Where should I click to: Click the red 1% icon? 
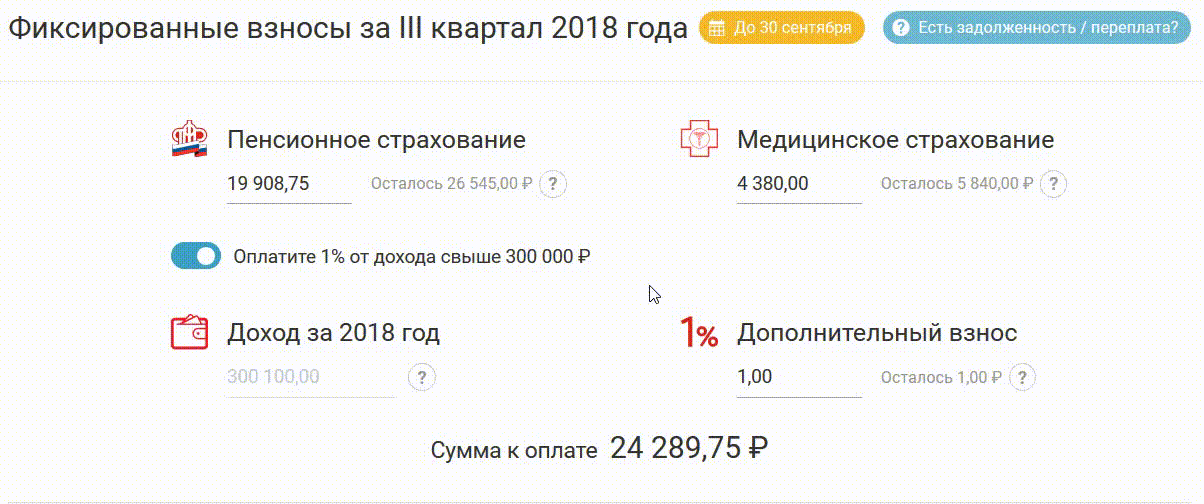coord(699,333)
